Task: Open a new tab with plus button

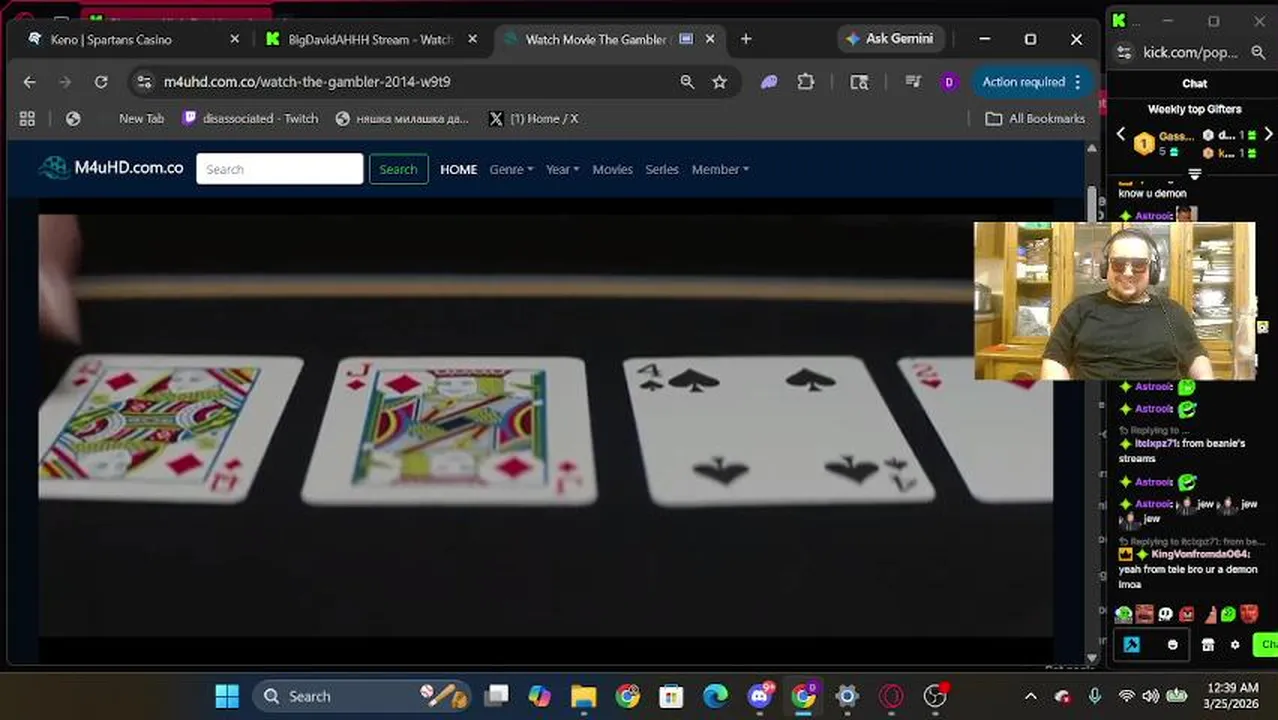Action: coord(746,39)
